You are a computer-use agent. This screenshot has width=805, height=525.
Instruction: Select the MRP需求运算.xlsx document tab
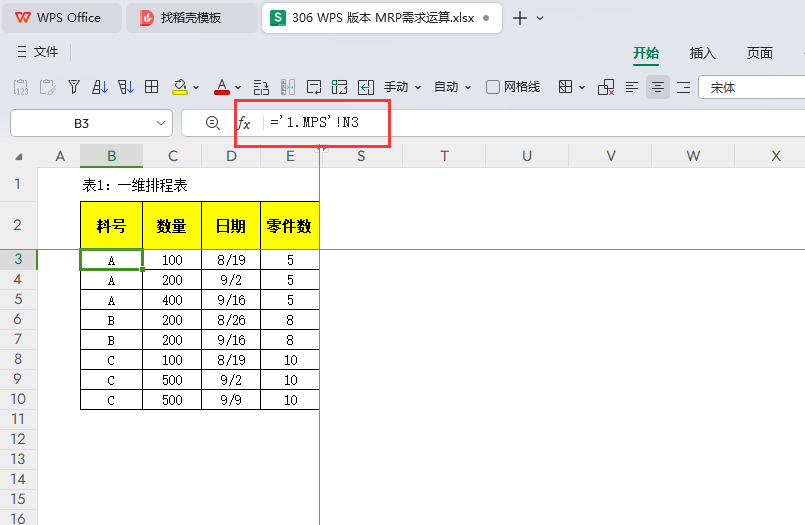point(381,18)
